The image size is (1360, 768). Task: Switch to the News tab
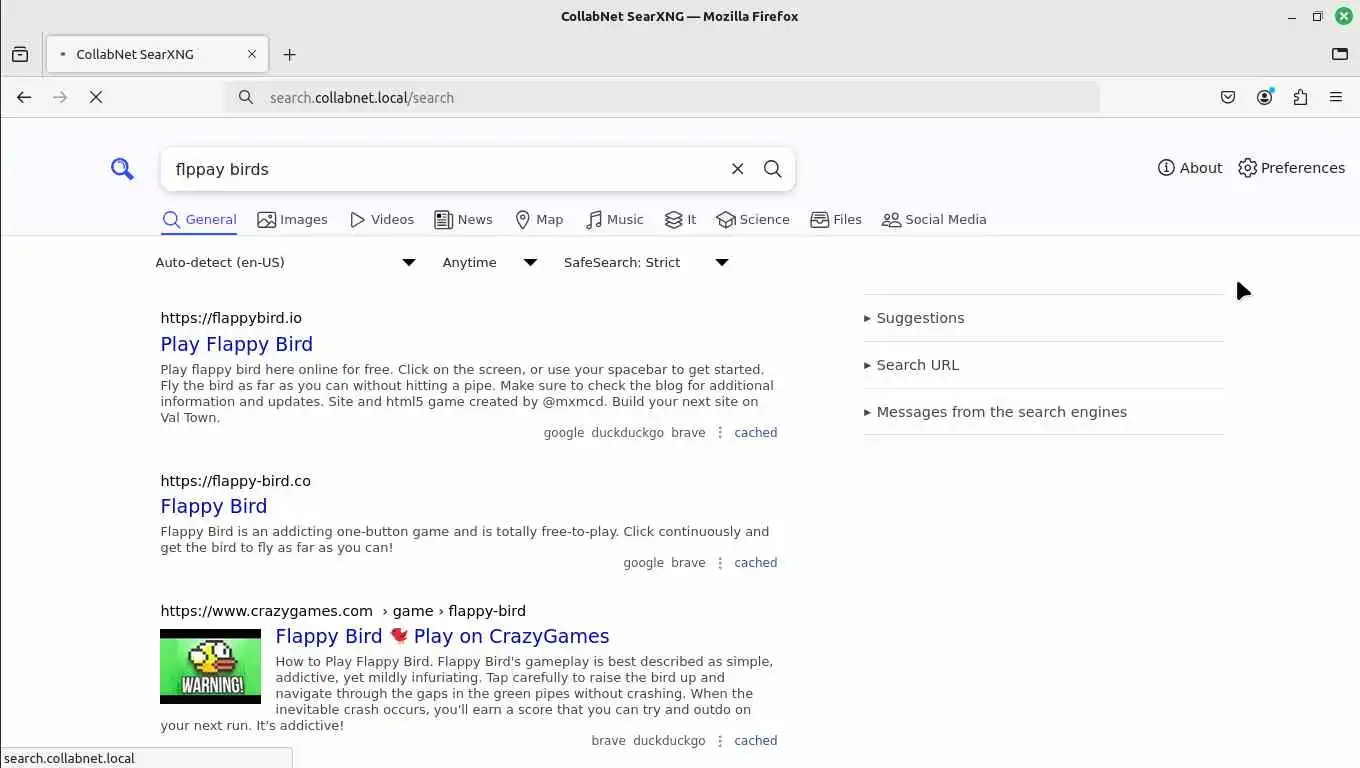pyautogui.click(x=463, y=220)
